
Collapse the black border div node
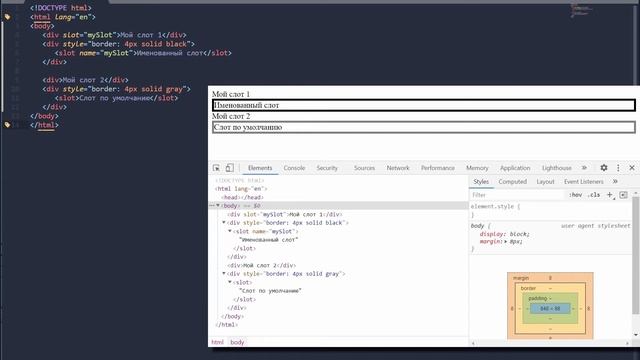click(224, 222)
